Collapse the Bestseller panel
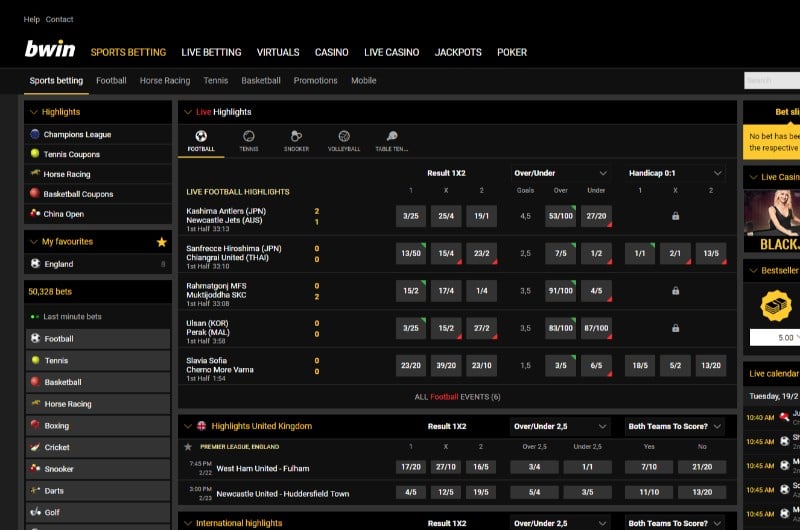Viewport: 800px width, 530px height. tap(753, 271)
